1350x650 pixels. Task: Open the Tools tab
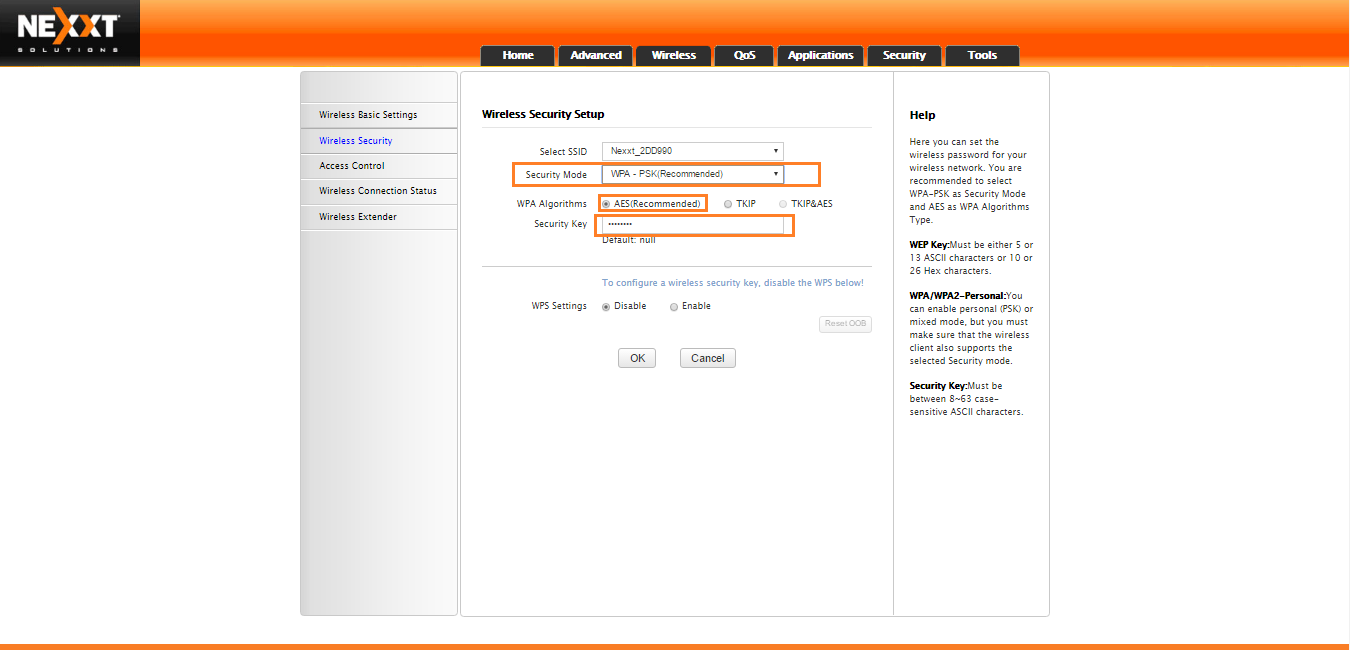982,56
